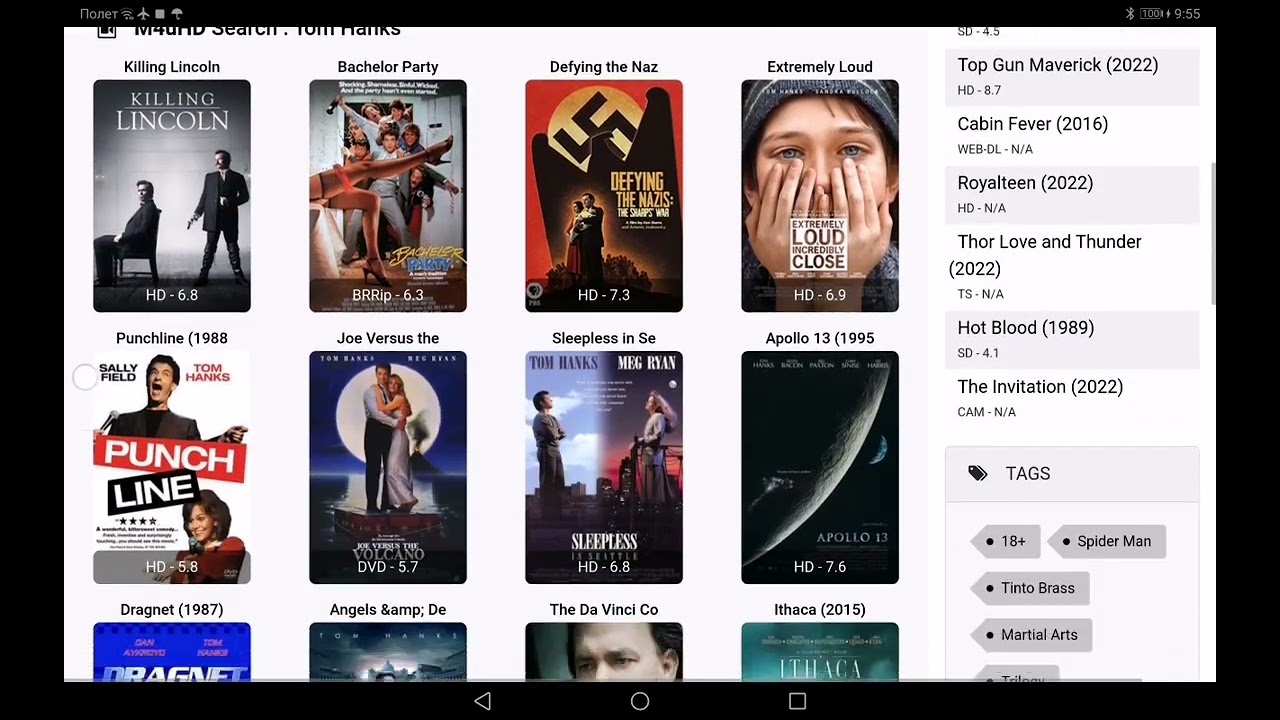Tap the Android home circle button
Image resolution: width=1280 pixels, height=720 pixels.
pos(640,701)
